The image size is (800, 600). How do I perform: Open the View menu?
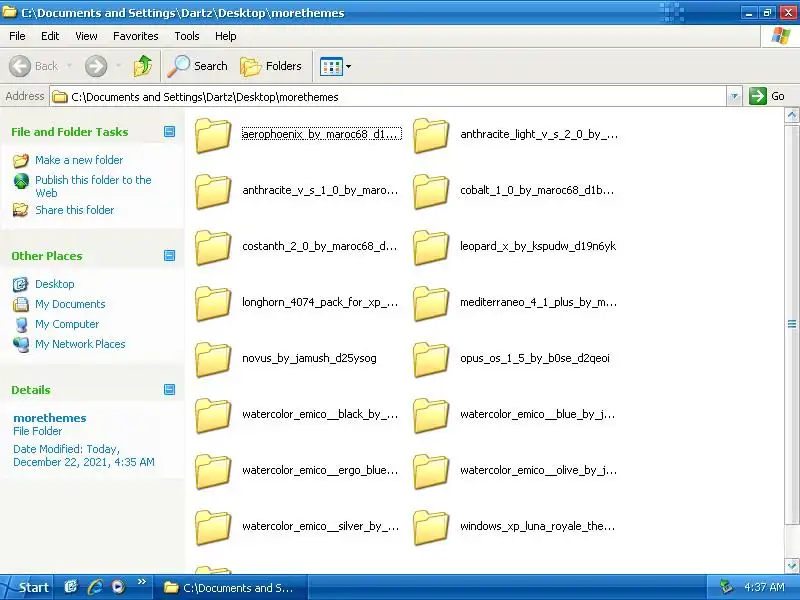86,36
